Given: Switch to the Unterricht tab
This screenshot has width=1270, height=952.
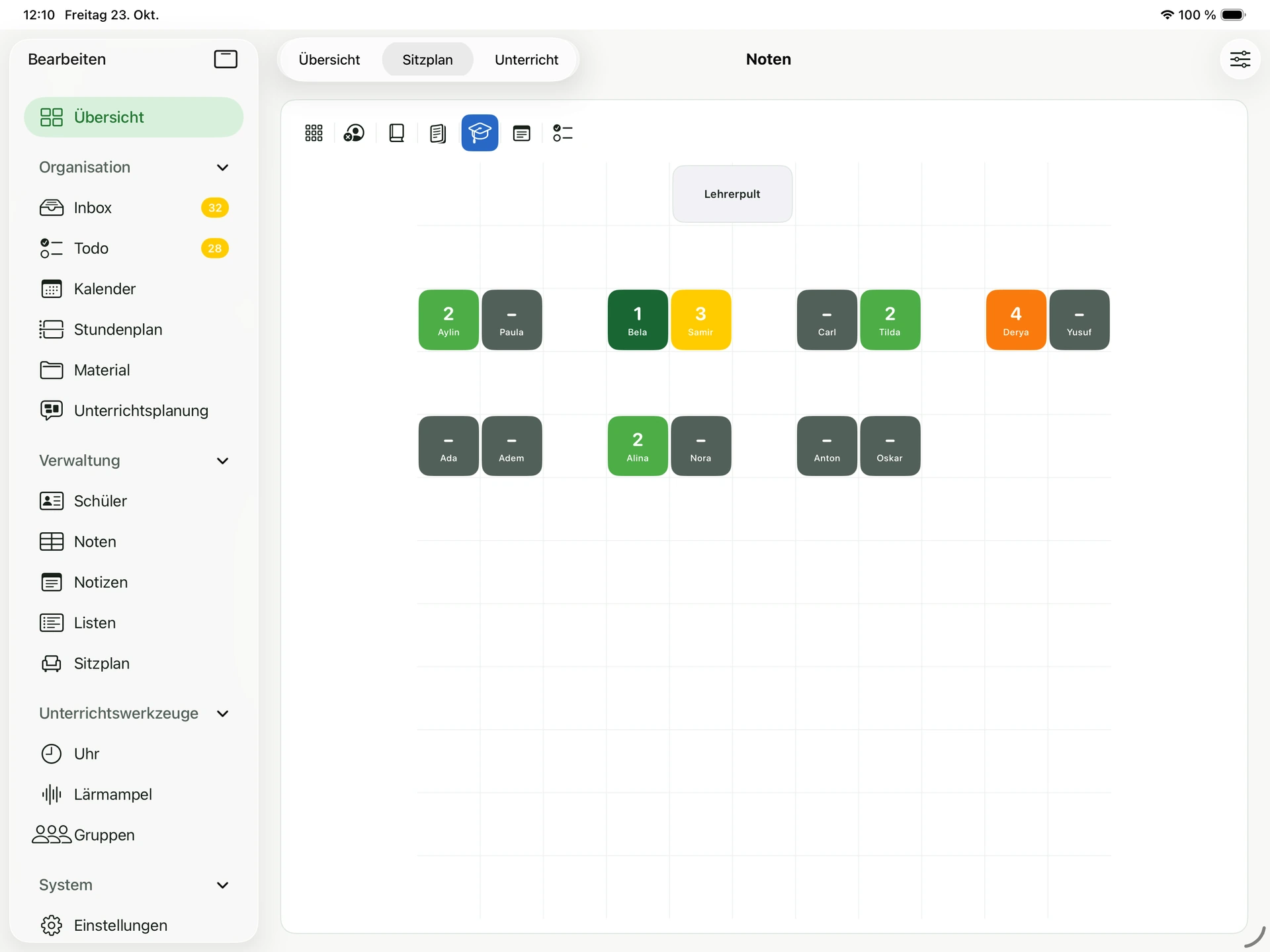Looking at the screenshot, I should pyautogui.click(x=527, y=59).
